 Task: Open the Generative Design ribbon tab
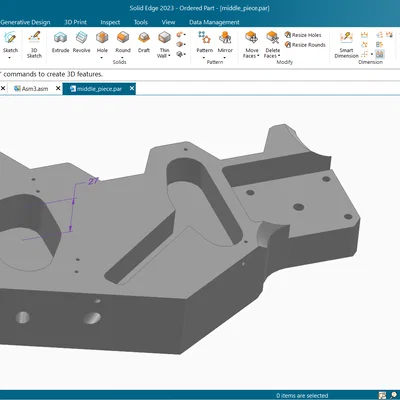tap(25, 22)
